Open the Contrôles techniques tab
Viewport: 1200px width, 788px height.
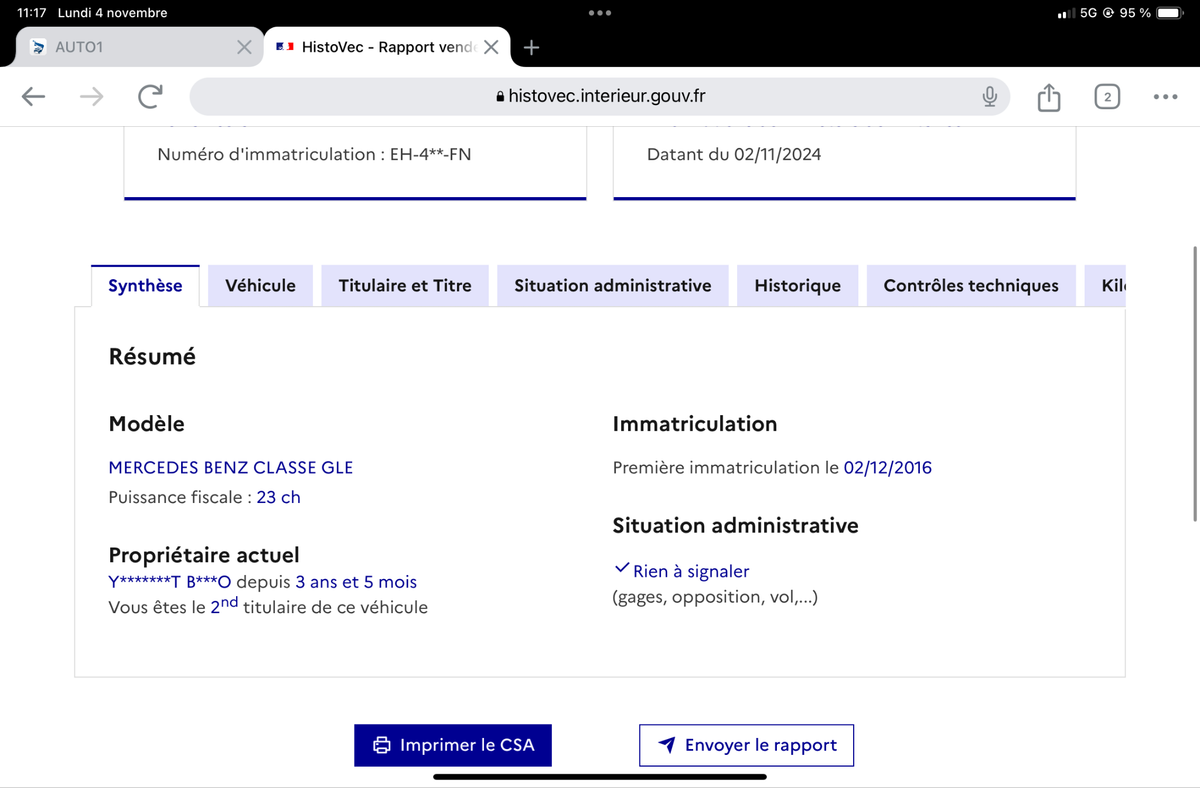(x=971, y=285)
